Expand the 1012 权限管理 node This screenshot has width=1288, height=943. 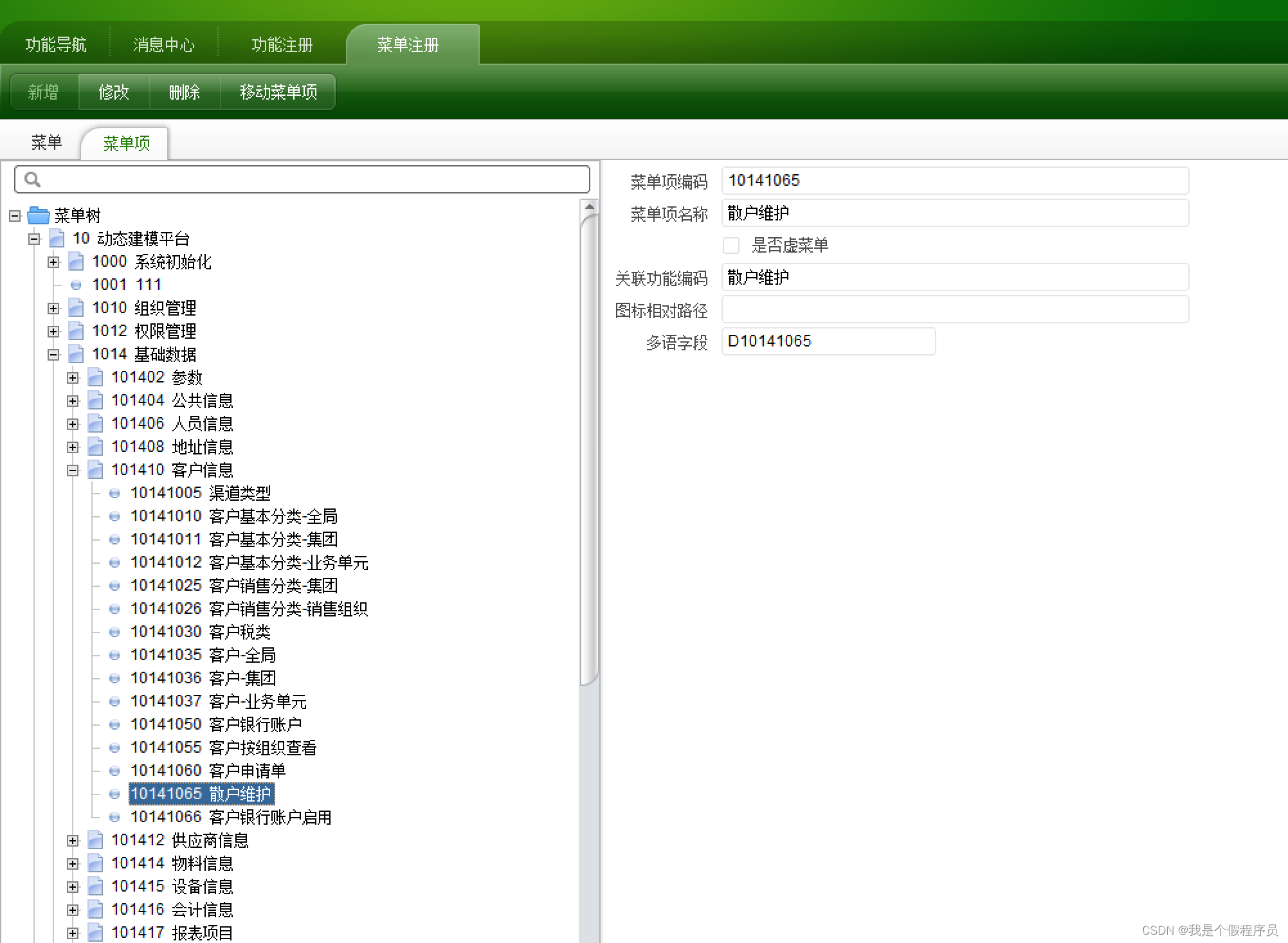point(53,332)
